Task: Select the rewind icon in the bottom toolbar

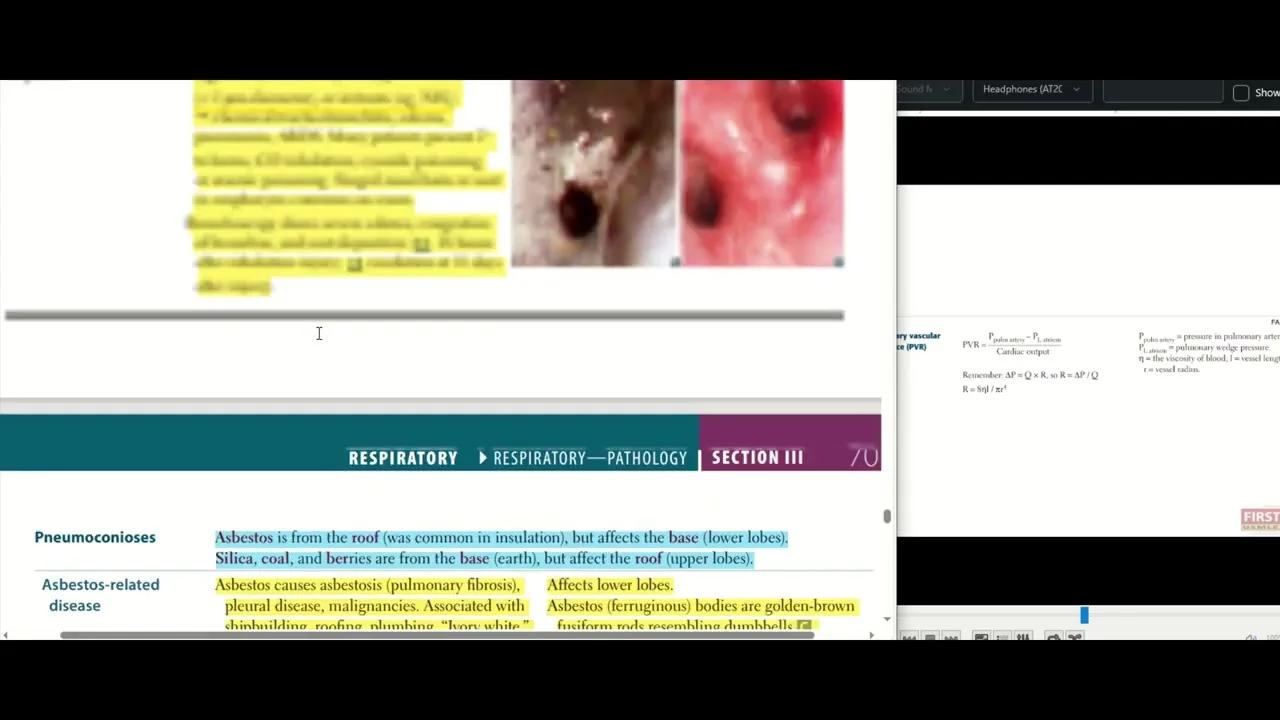Action: 908,637
